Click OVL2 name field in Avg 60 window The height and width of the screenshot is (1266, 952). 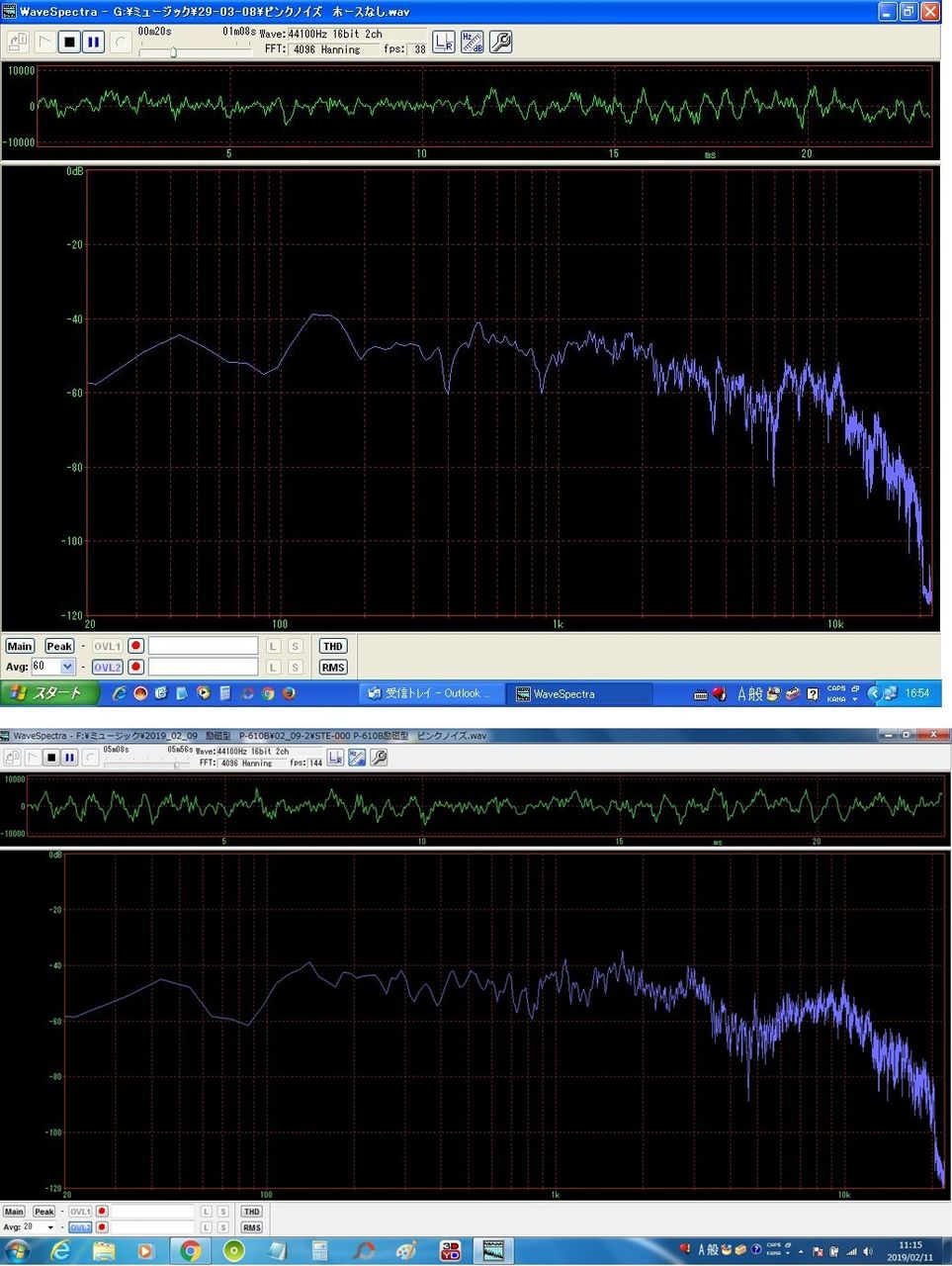[x=203, y=668]
